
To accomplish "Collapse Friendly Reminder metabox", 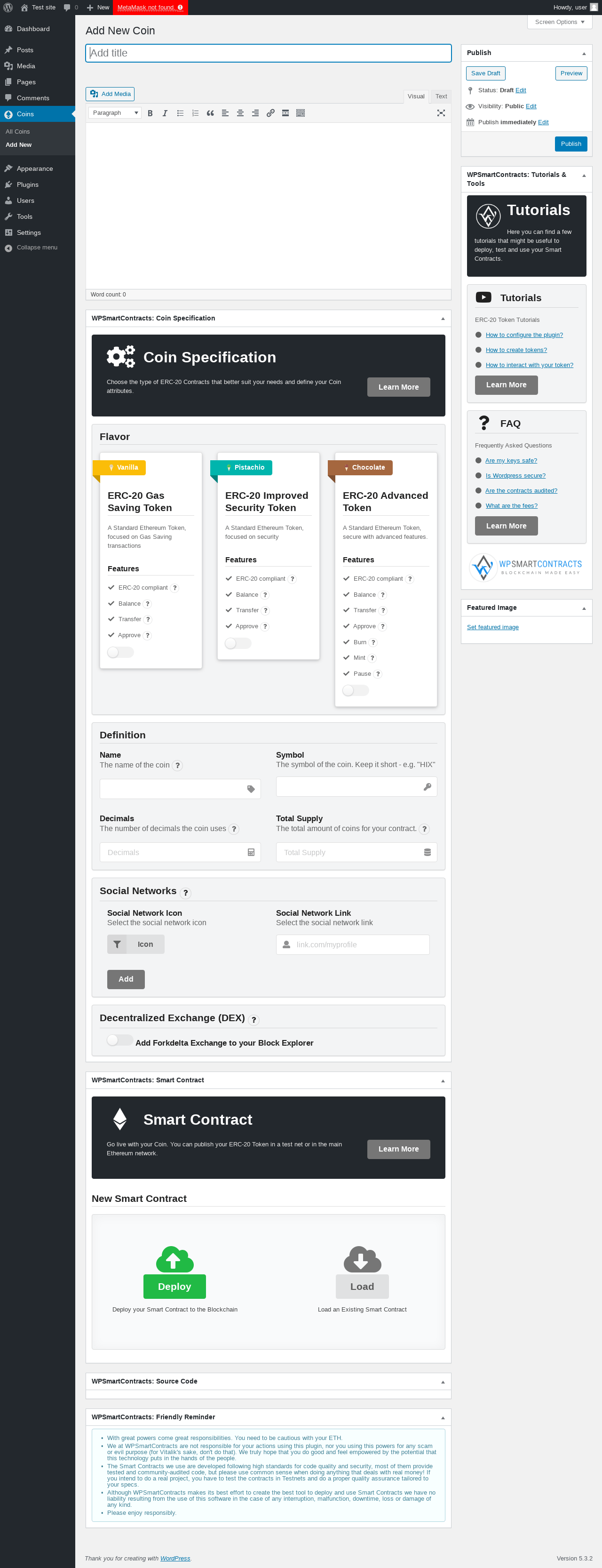I will pyautogui.click(x=443, y=1418).
